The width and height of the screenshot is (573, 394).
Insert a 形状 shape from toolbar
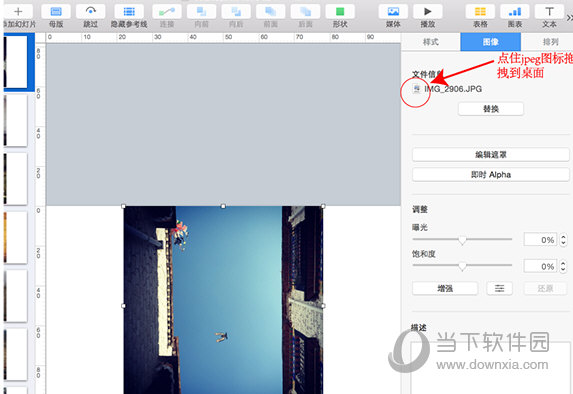(340, 12)
